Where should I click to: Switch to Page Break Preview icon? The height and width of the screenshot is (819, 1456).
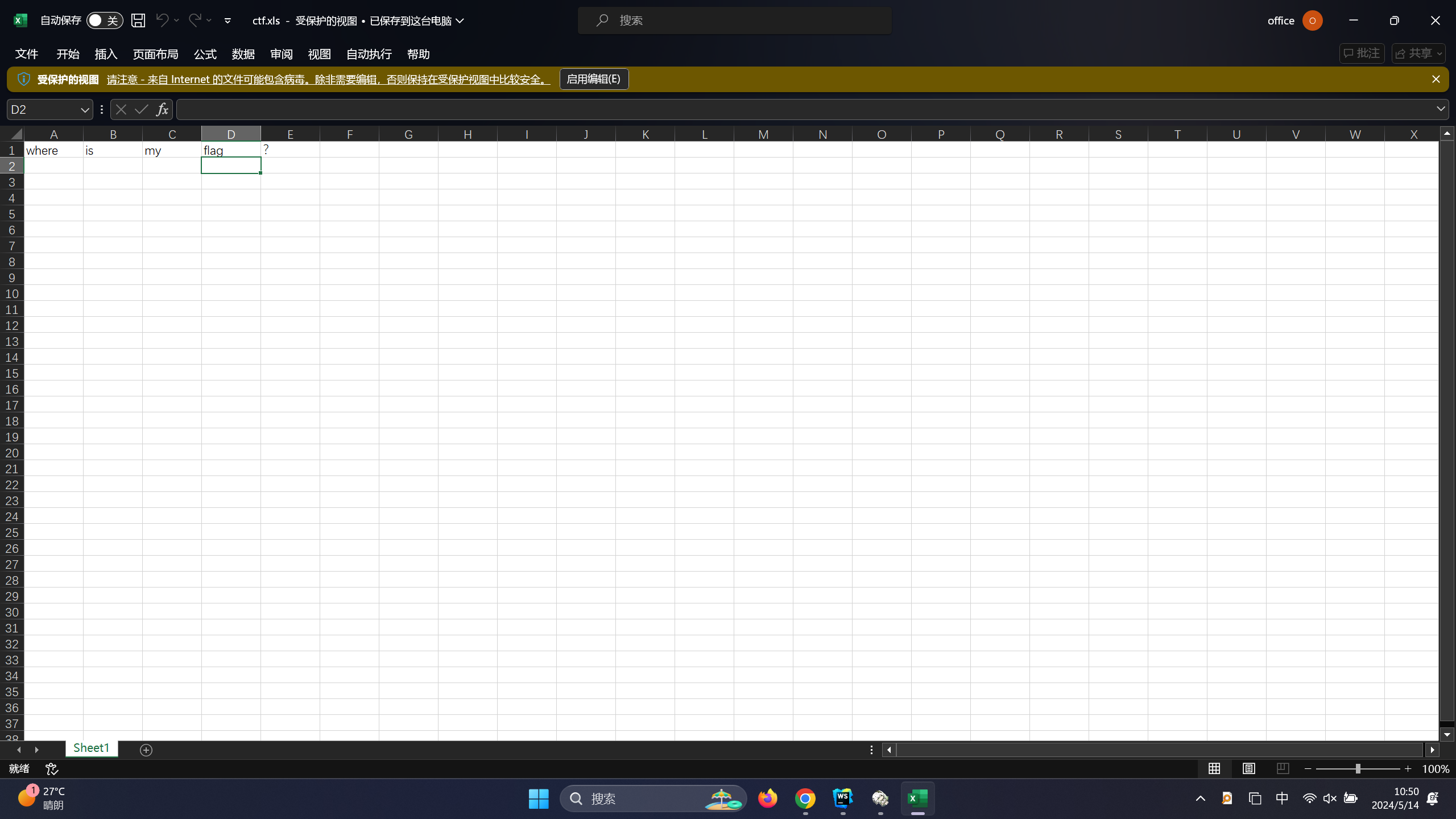pos(1283,769)
